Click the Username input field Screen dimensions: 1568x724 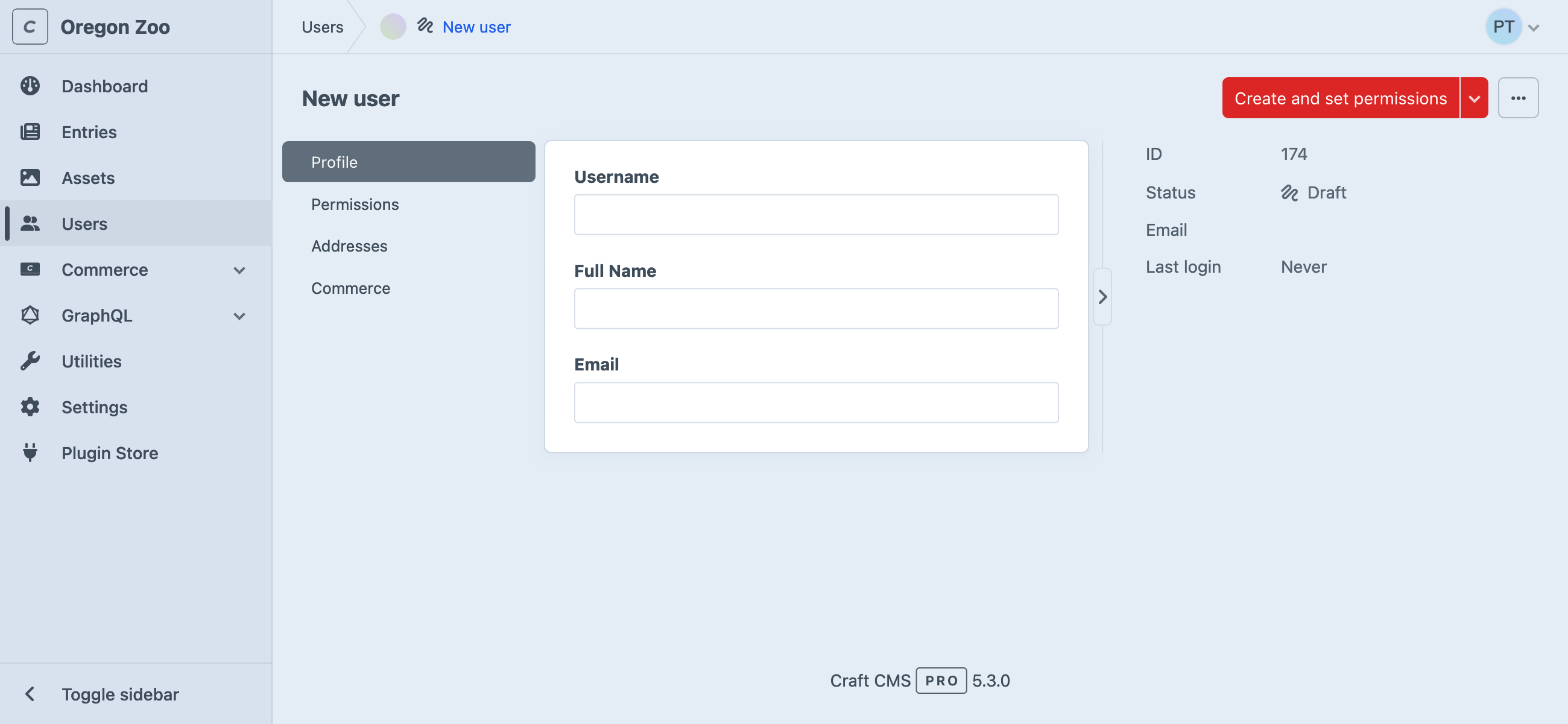click(816, 214)
